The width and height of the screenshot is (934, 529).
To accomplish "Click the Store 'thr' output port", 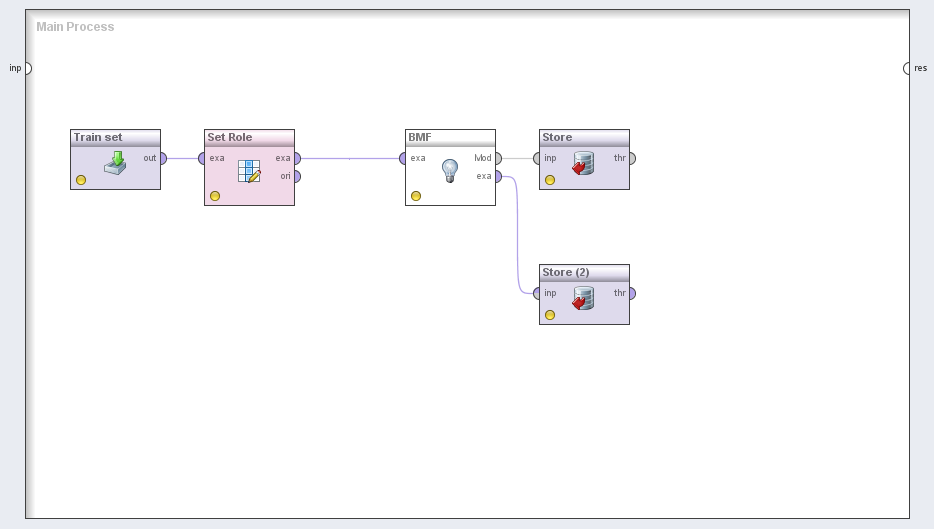I will click(x=632, y=158).
